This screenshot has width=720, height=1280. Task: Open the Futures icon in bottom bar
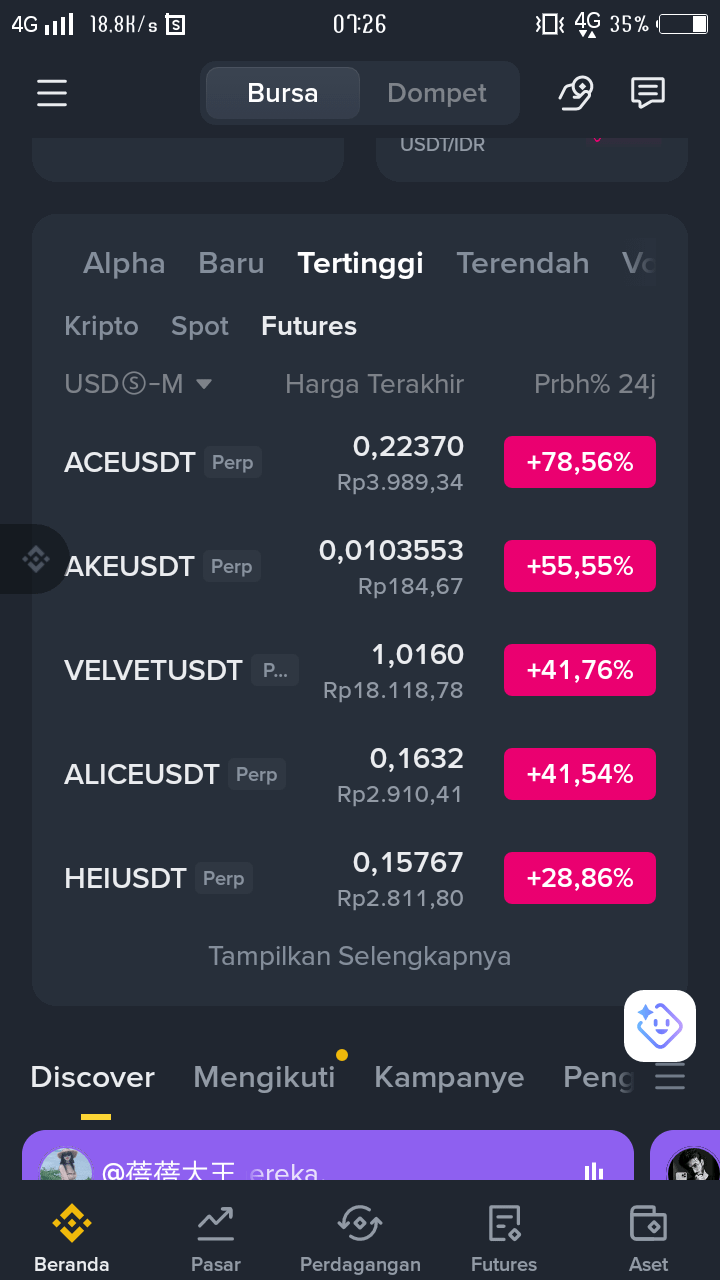[x=504, y=1222]
